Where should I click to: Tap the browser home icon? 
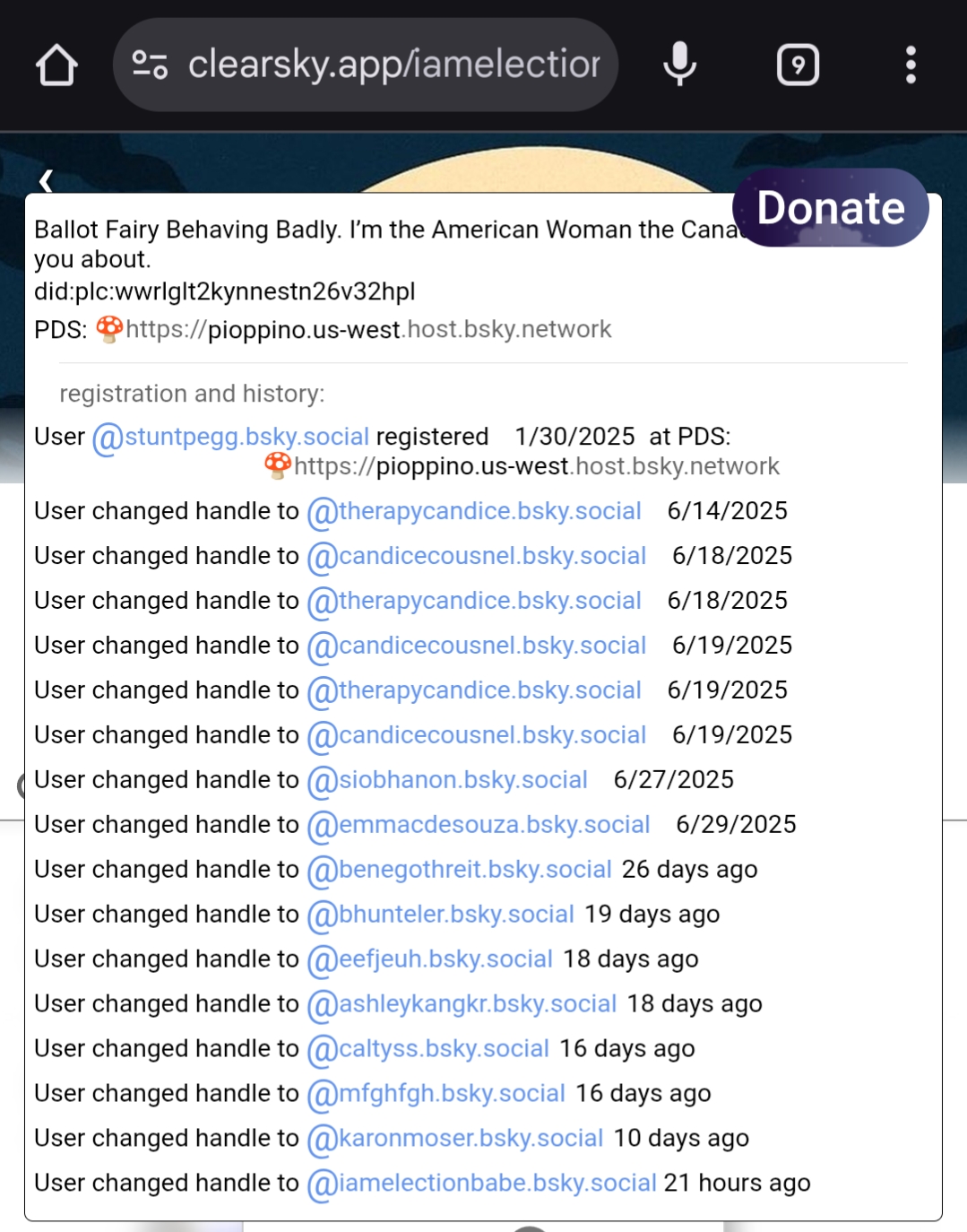pyautogui.click(x=56, y=65)
